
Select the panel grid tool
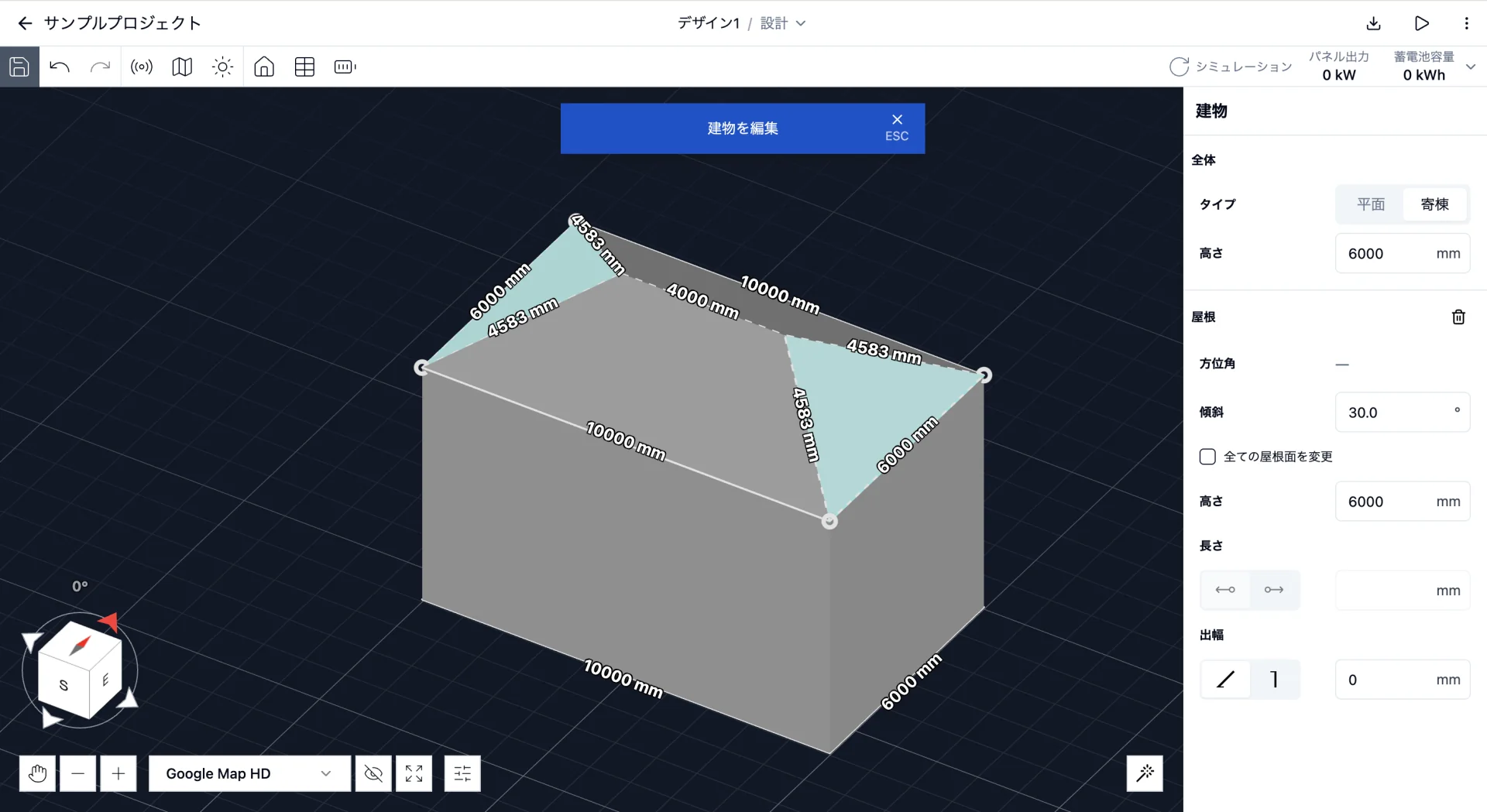tap(304, 67)
